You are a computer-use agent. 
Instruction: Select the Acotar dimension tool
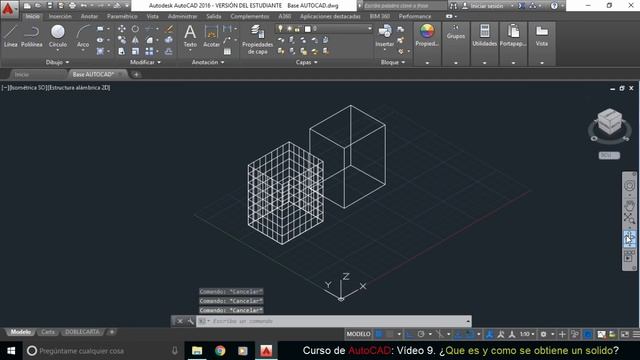(x=211, y=36)
